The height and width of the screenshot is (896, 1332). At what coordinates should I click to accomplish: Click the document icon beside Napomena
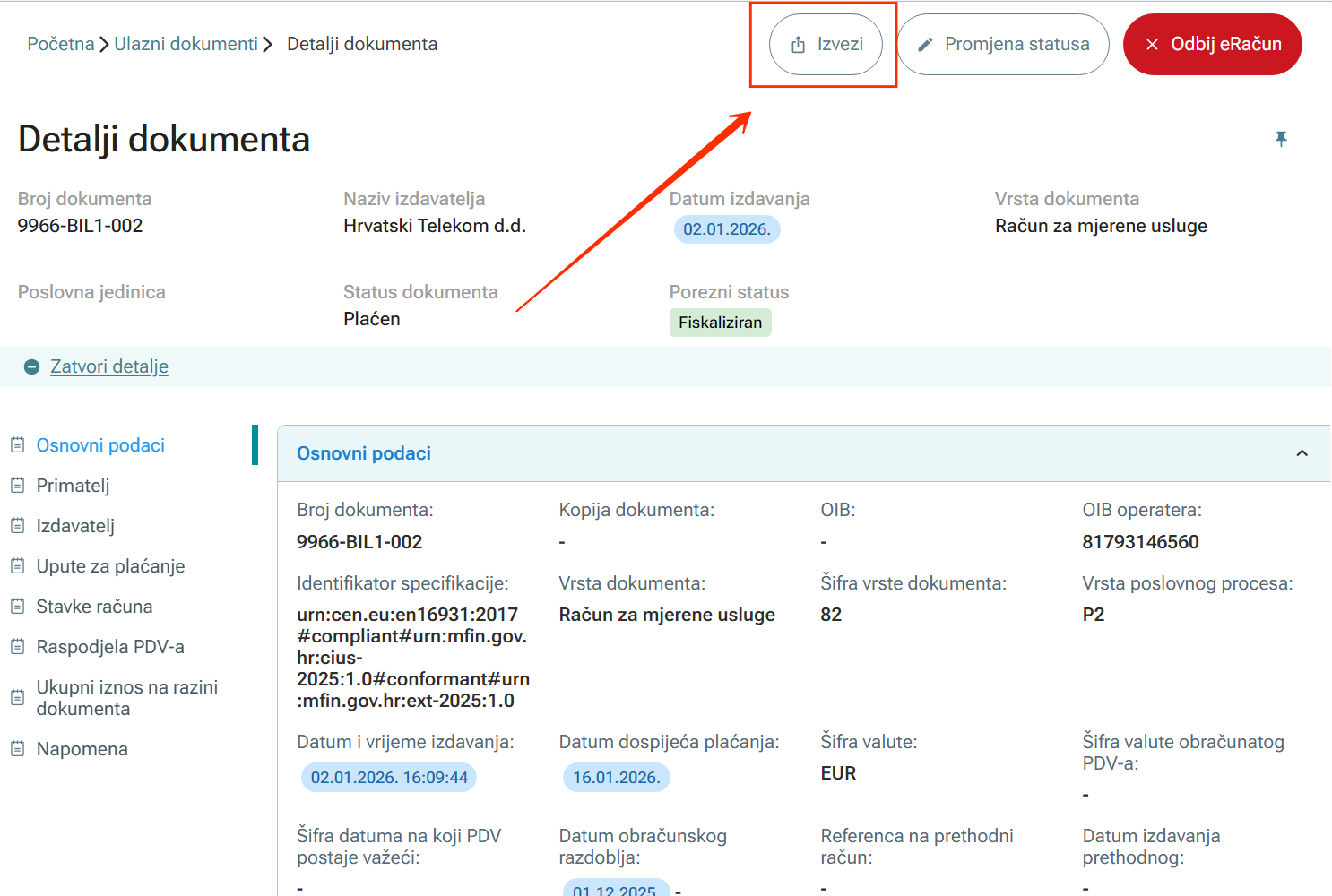pyautogui.click(x=17, y=749)
